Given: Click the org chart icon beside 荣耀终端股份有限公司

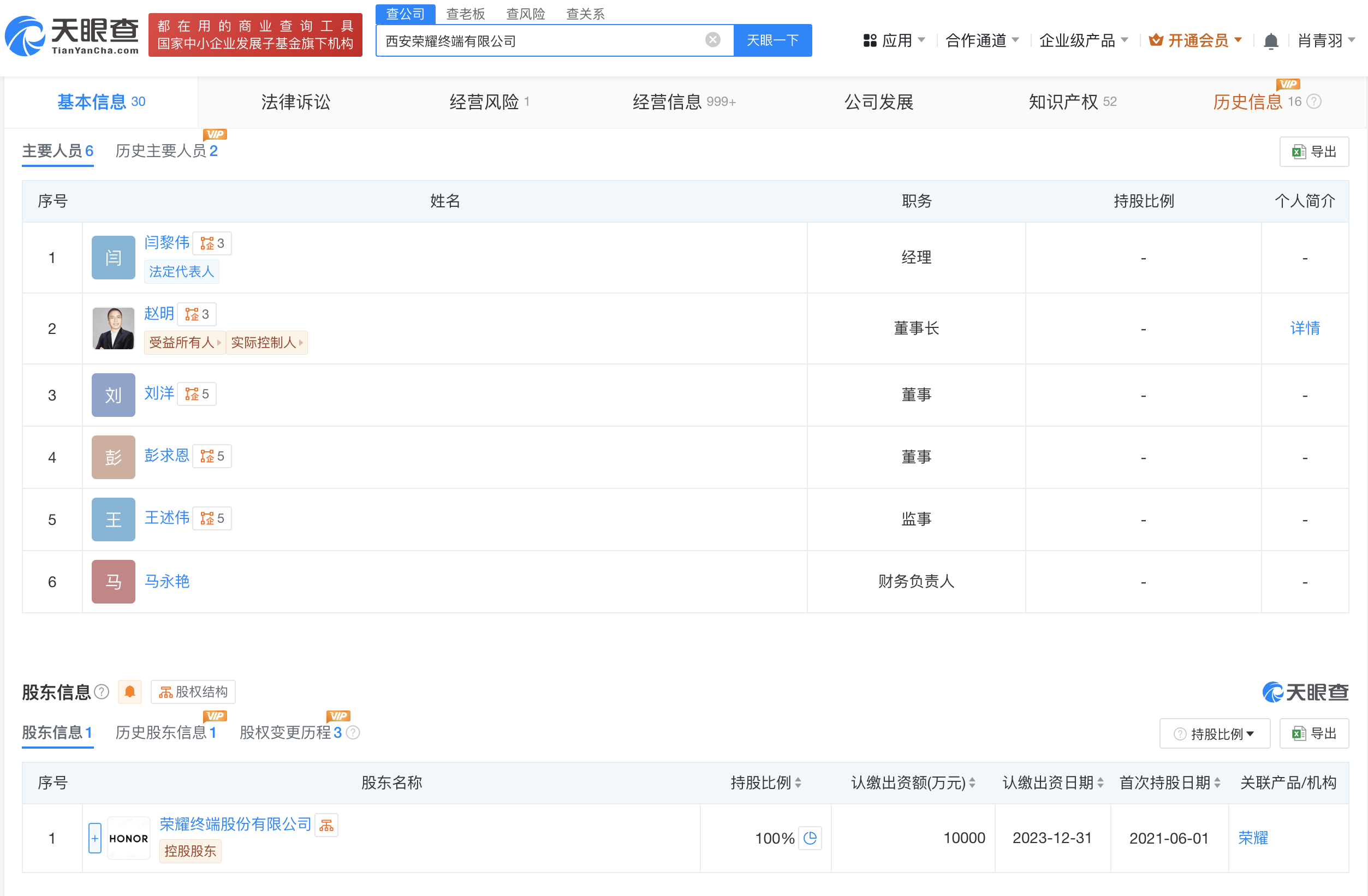Looking at the screenshot, I should pos(326,825).
